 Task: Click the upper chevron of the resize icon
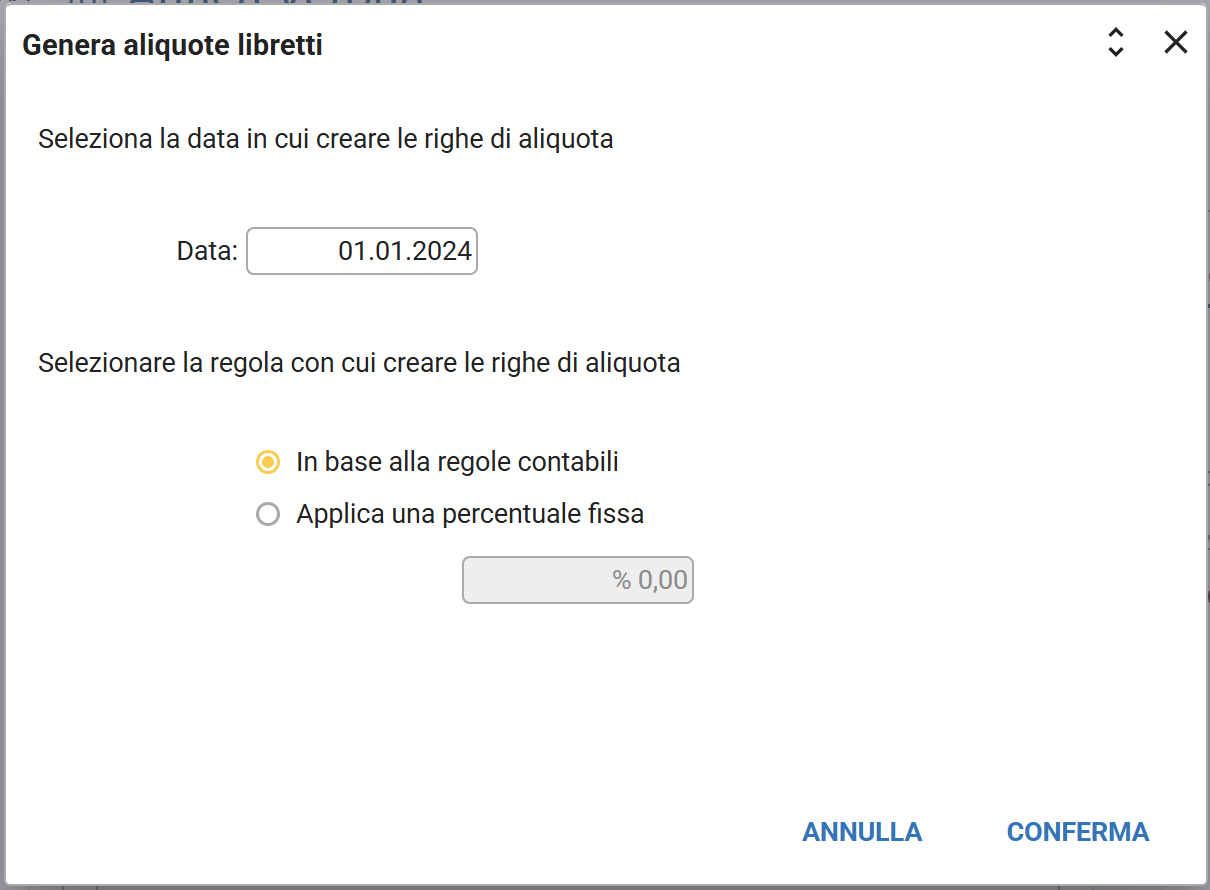[1116, 33]
